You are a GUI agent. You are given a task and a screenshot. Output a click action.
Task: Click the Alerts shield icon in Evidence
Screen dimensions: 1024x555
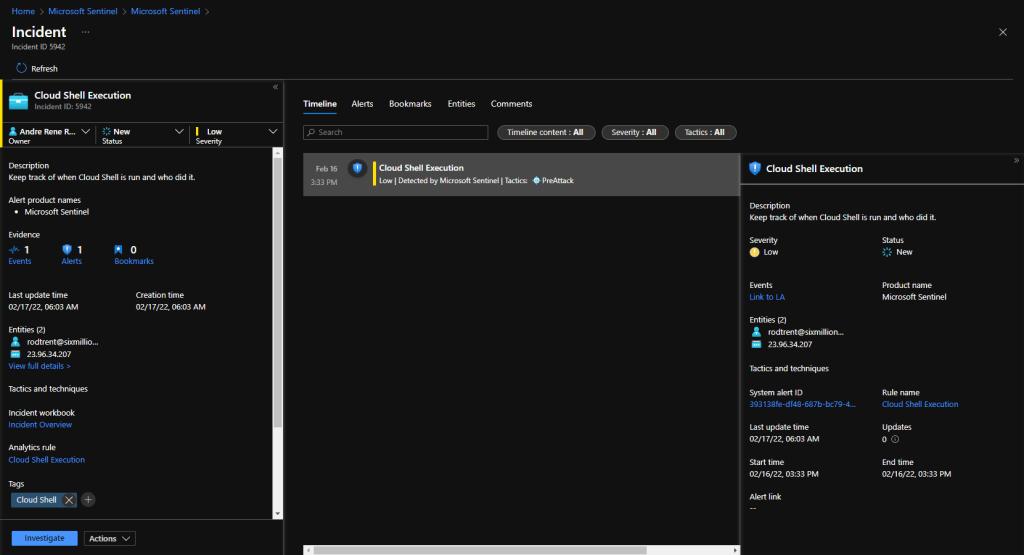[x=67, y=249]
